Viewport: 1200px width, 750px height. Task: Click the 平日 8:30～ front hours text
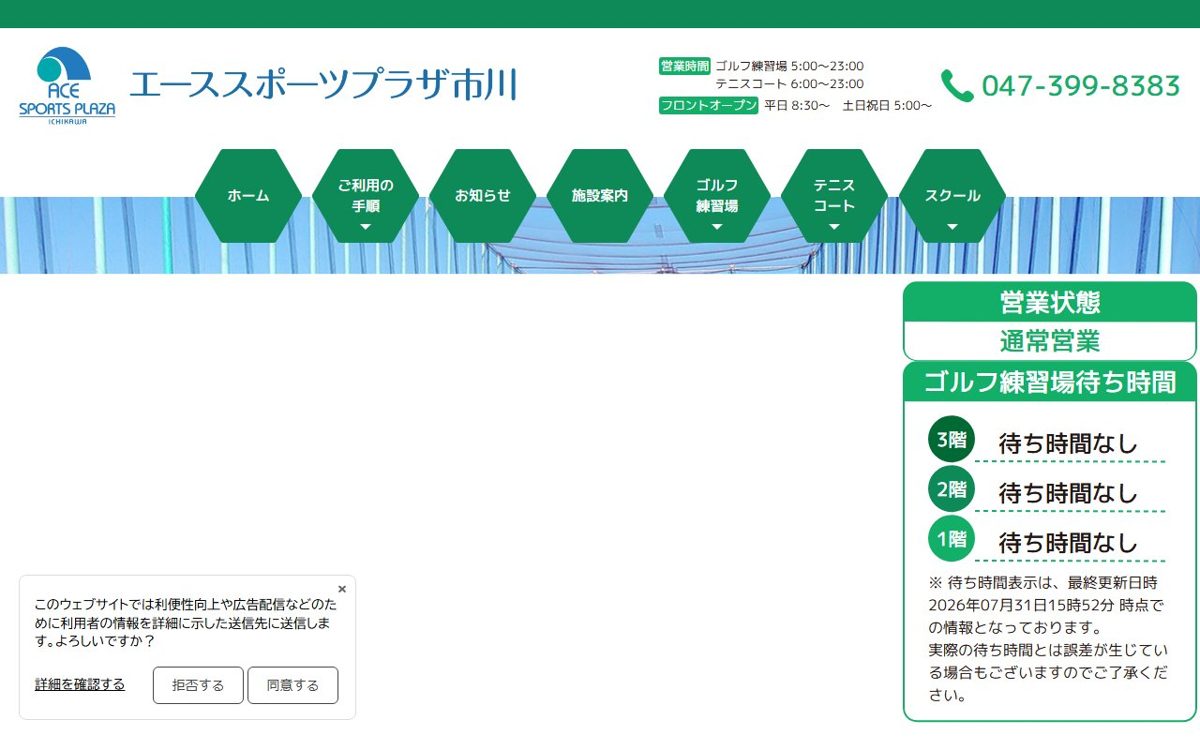[x=797, y=105]
